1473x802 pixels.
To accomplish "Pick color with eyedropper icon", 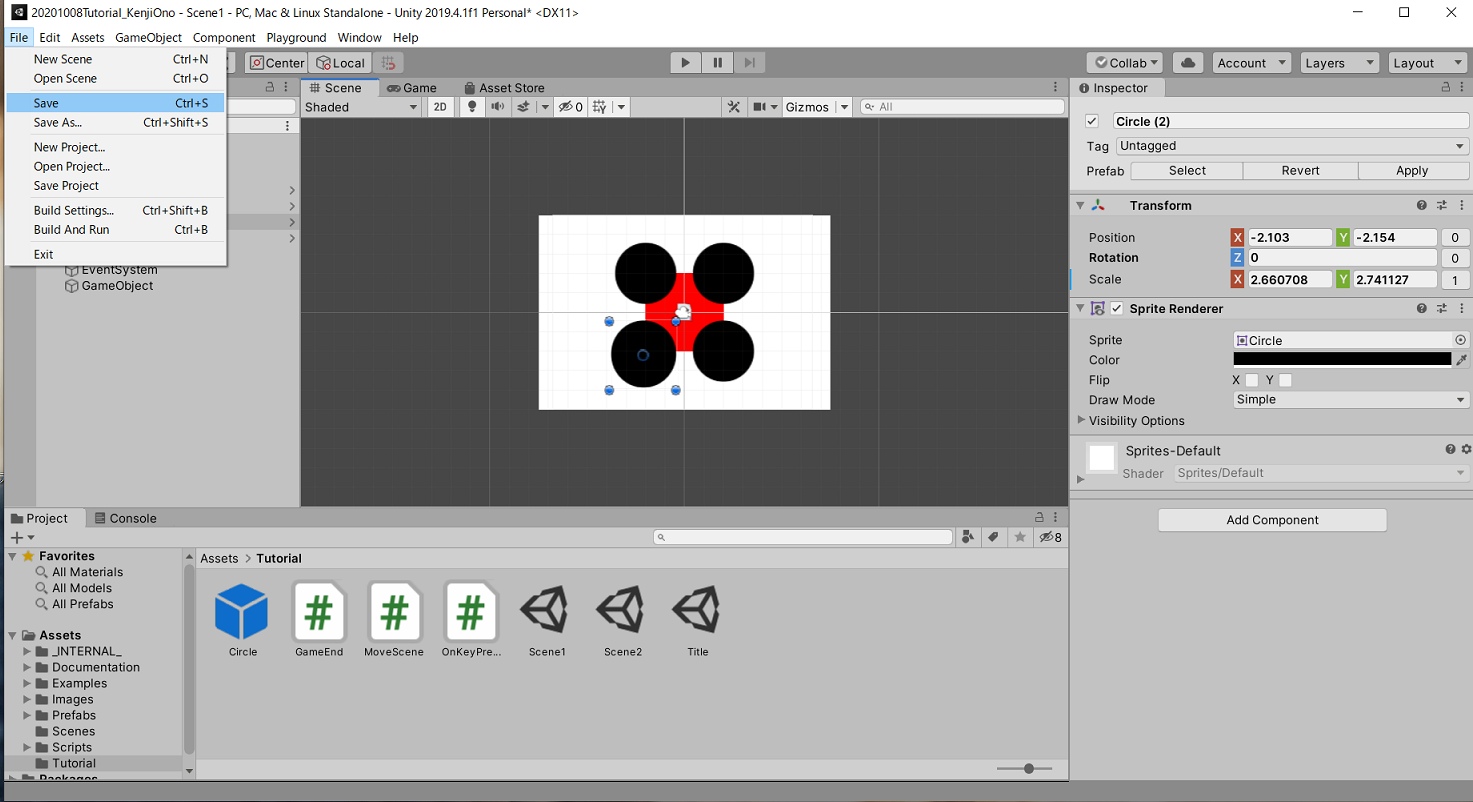I will click(1461, 360).
